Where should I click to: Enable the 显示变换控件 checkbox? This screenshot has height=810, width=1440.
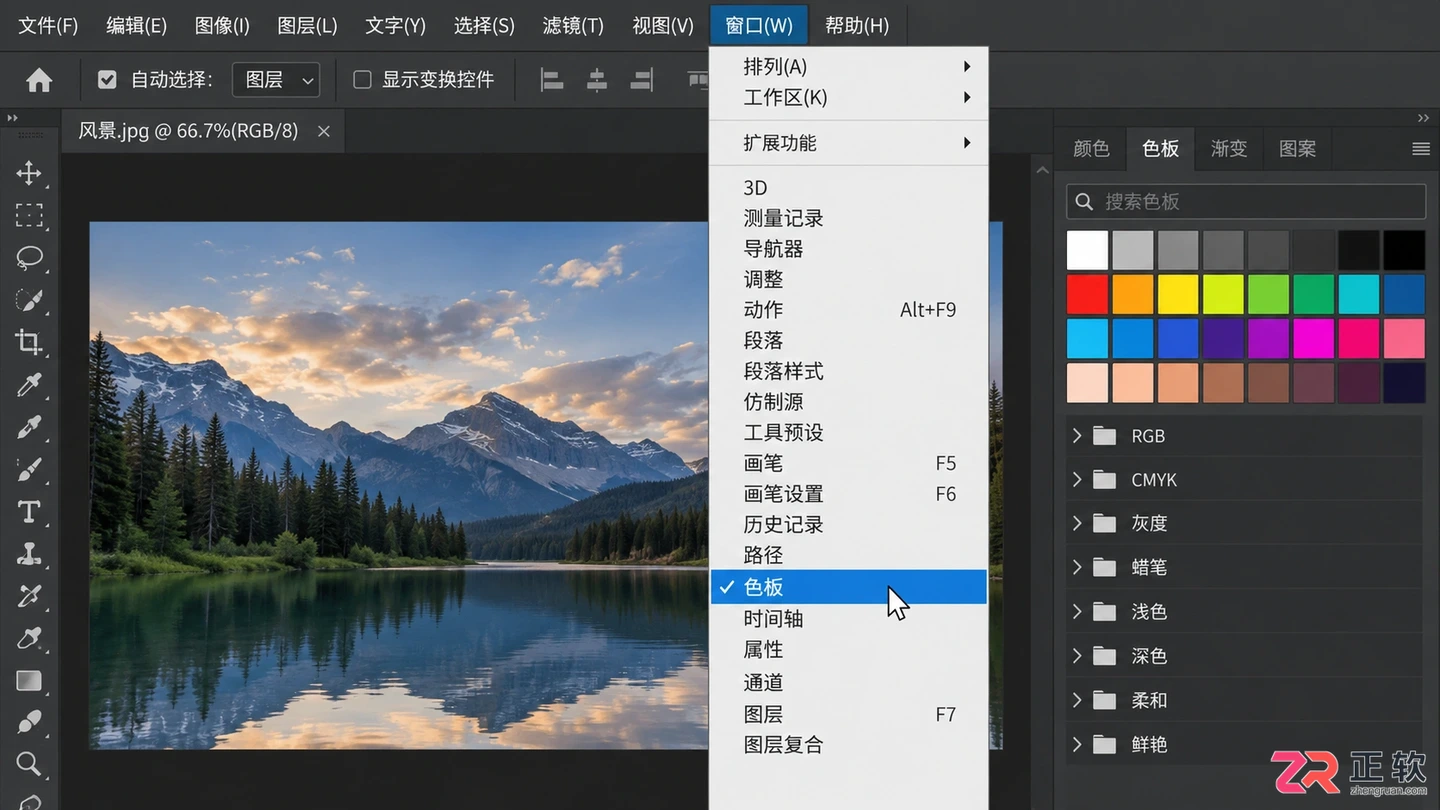[362, 80]
